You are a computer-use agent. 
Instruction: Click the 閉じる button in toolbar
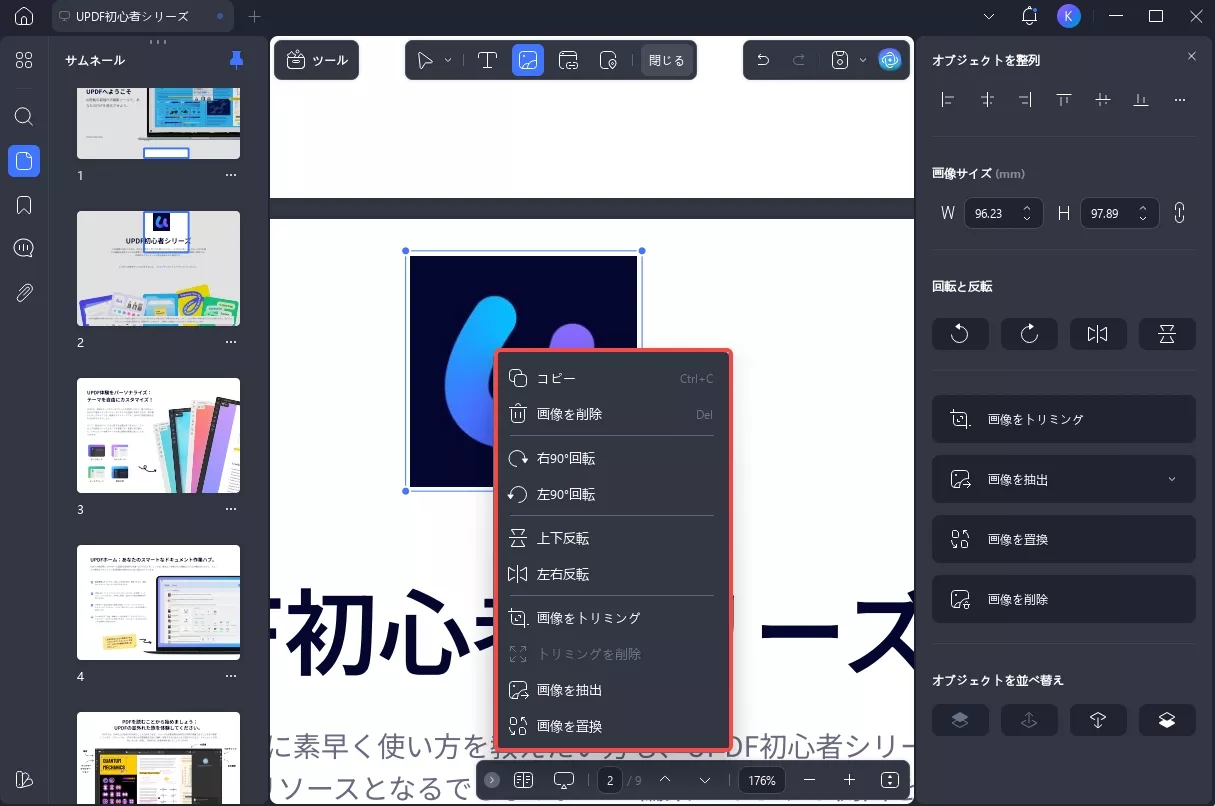pyautogui.click(x=667, y=60)
